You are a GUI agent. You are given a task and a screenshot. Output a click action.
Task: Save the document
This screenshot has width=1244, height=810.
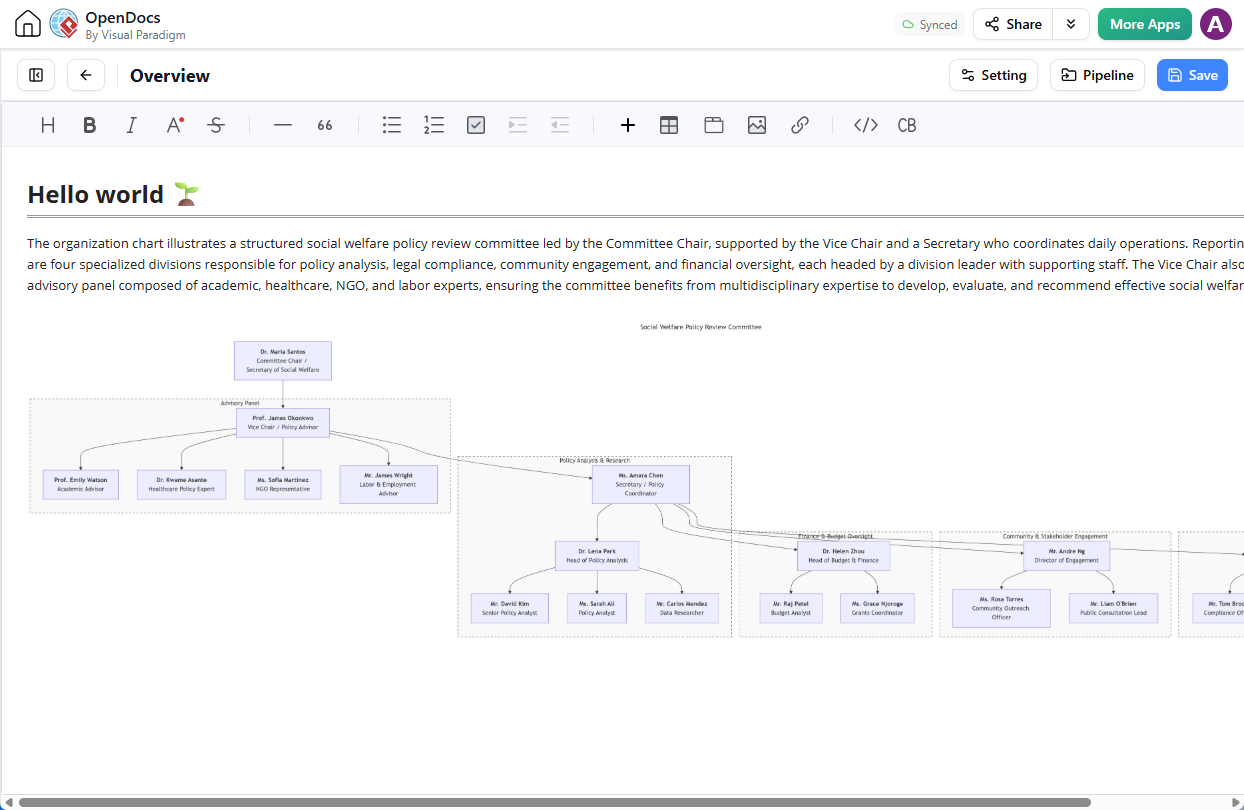point(1192,75)
